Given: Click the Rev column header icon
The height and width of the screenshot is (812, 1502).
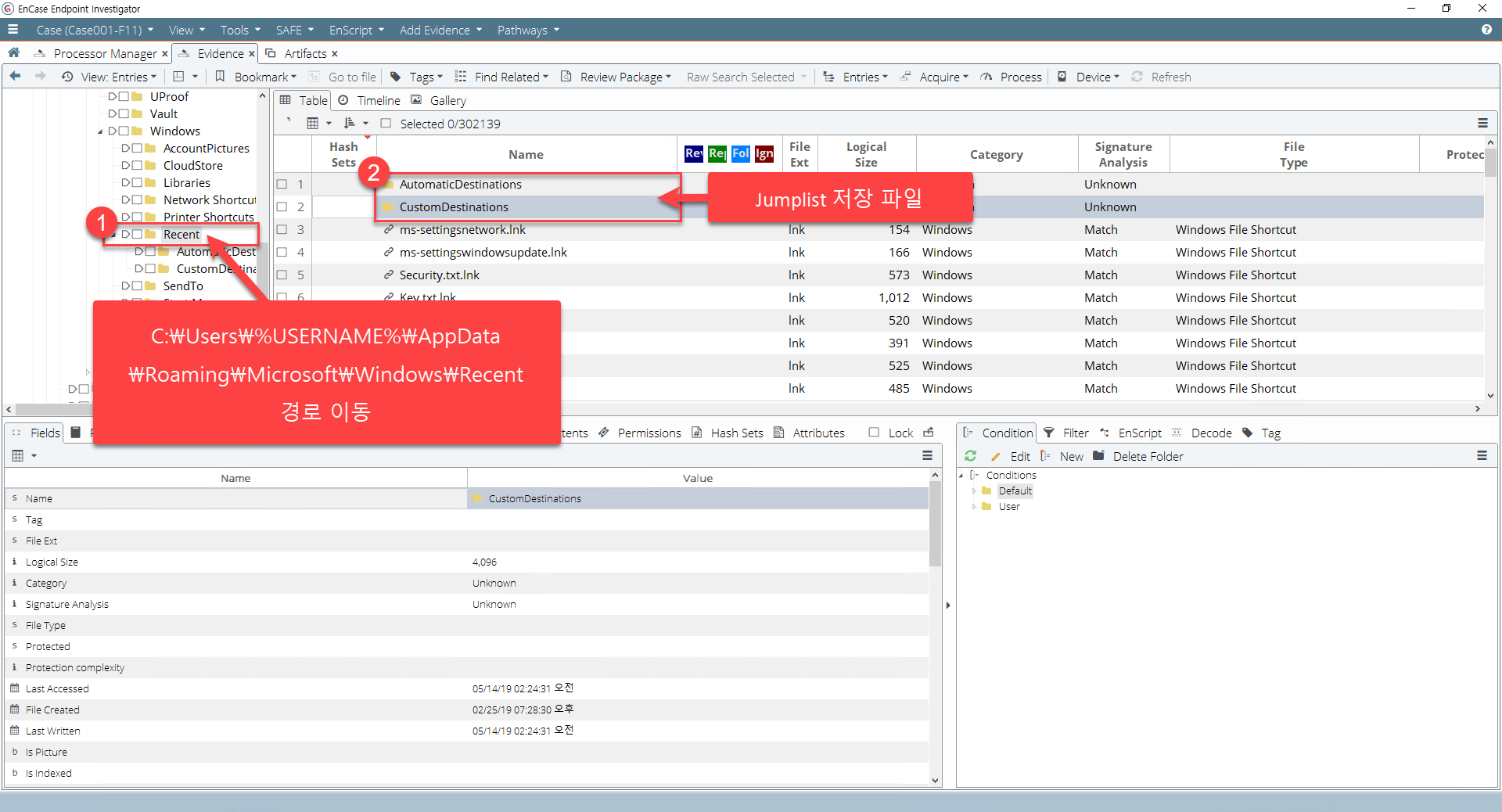Looking at the screenshot, I should (694, 153).
